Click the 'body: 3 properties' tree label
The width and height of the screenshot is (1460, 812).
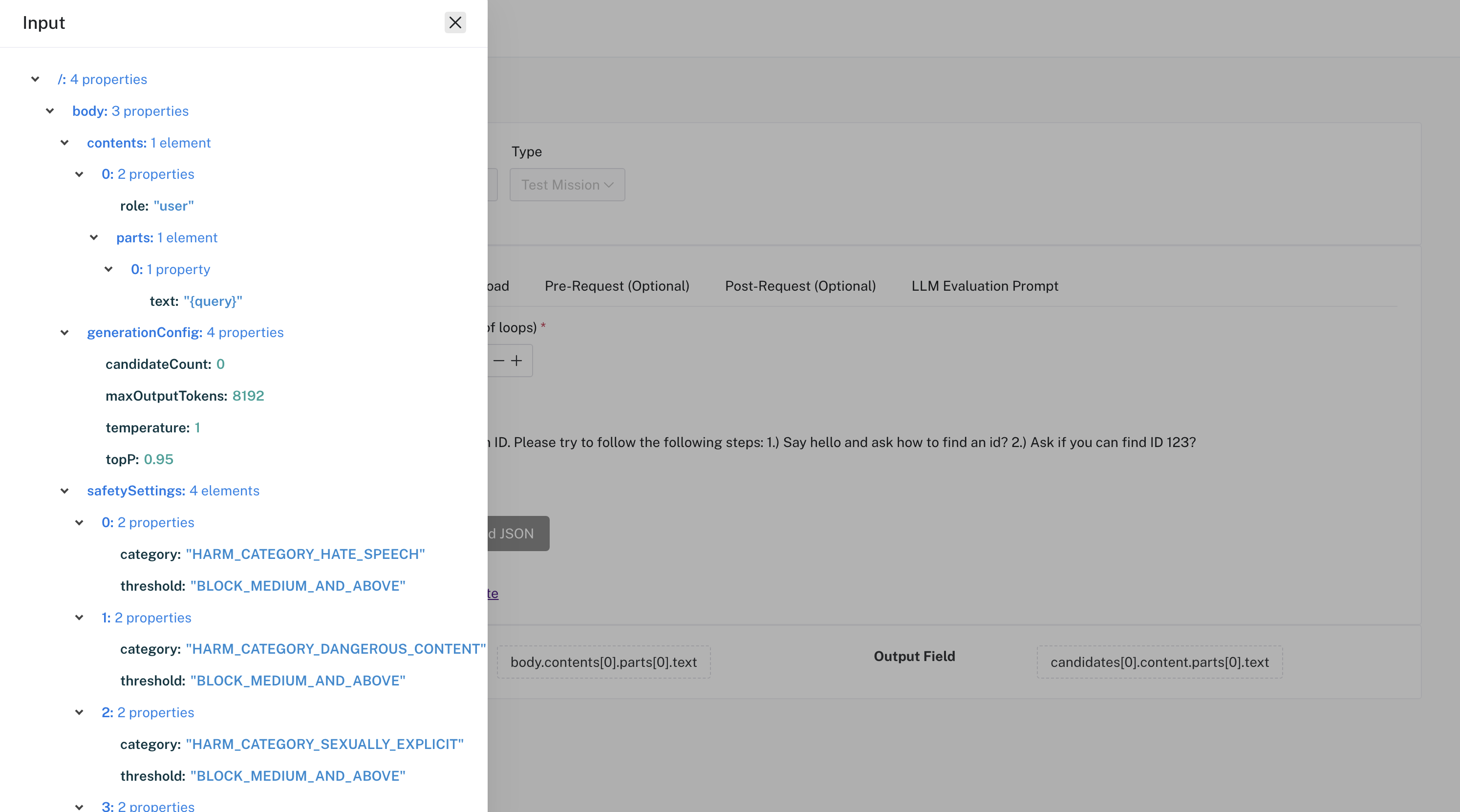click(x=130, y=111)
